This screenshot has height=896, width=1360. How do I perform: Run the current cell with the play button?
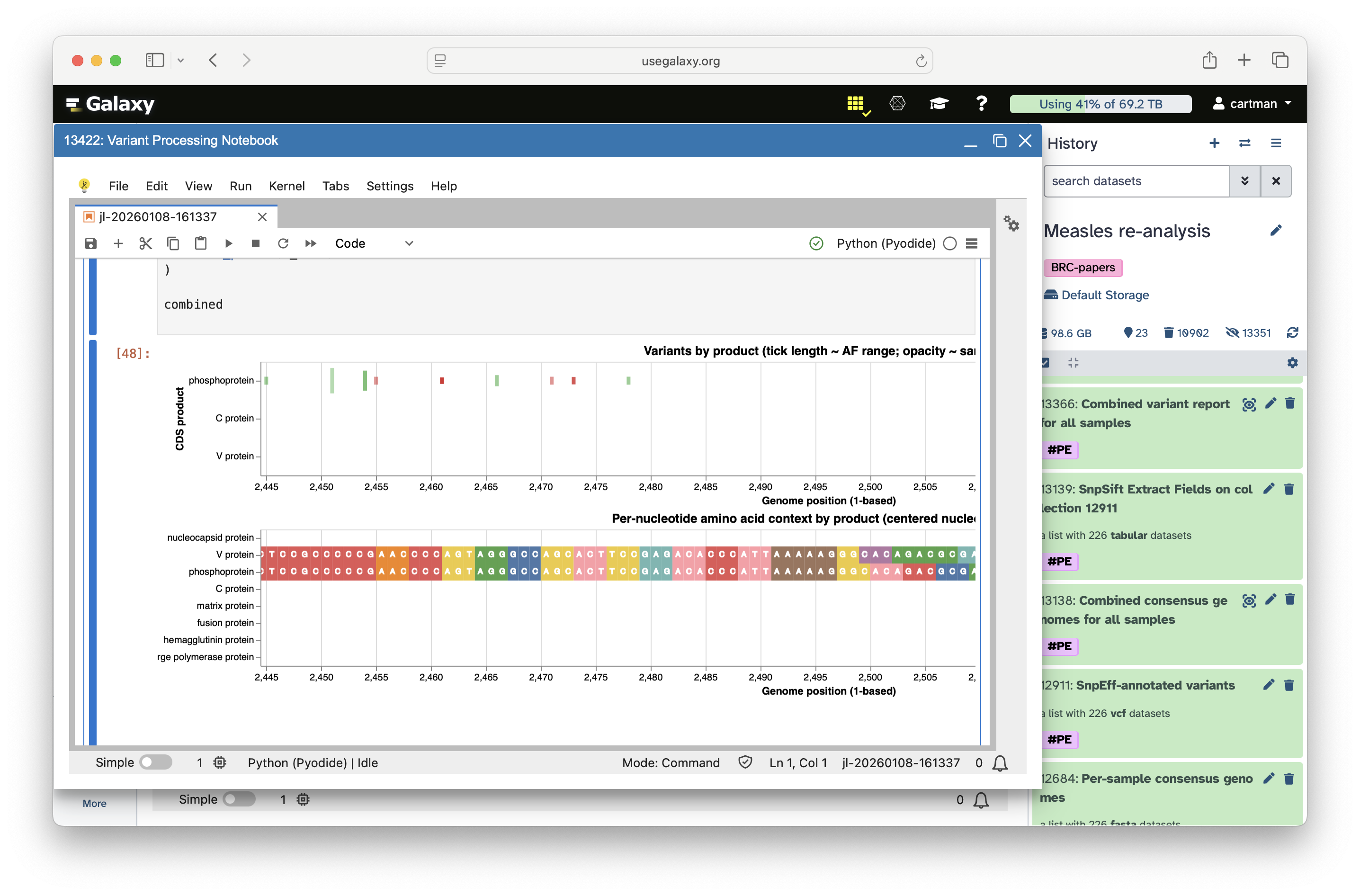(229, 243)
